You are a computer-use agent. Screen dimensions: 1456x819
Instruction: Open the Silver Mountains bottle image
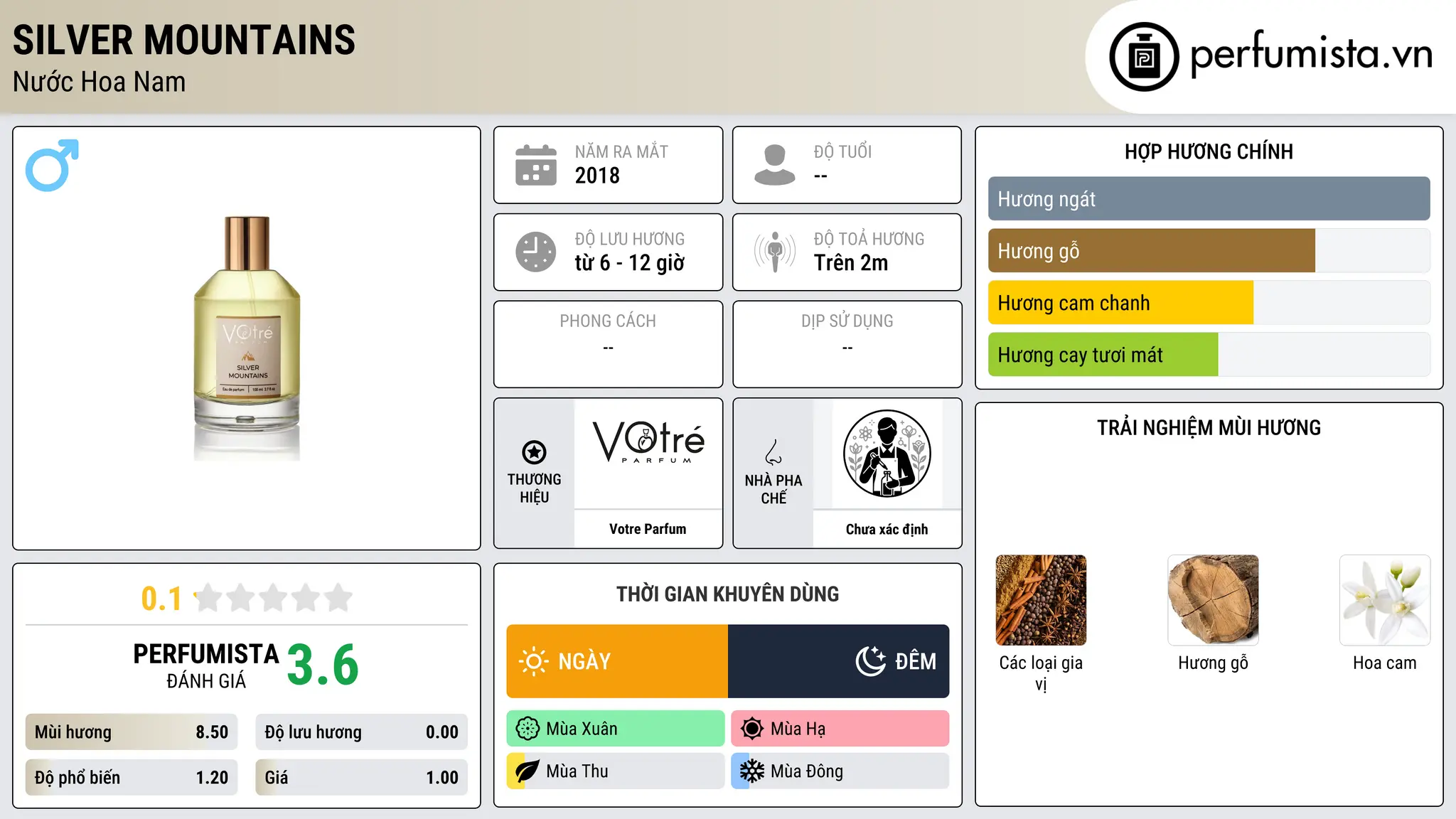247,338
